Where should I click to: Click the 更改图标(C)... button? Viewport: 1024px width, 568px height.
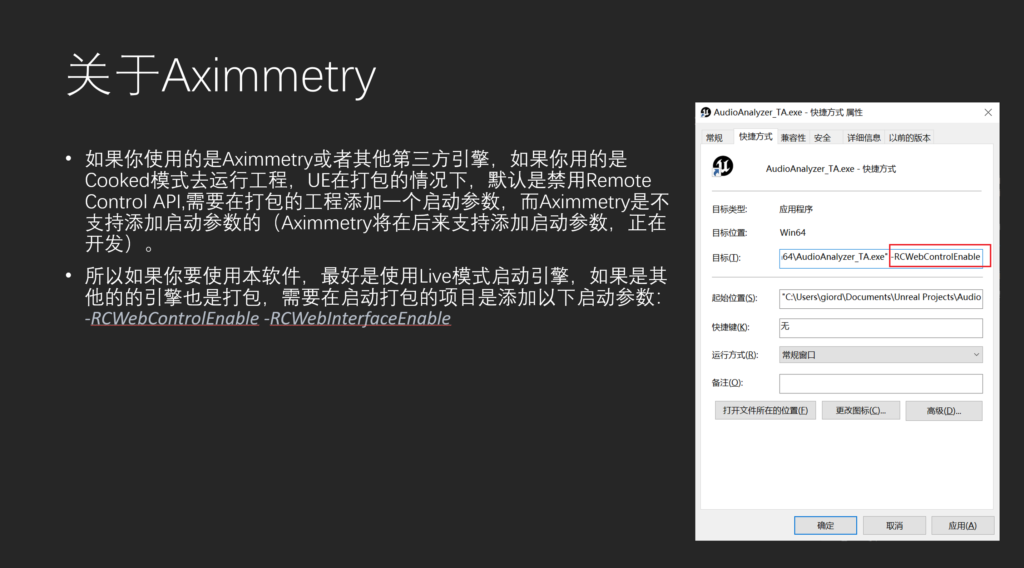click(861, 411)
